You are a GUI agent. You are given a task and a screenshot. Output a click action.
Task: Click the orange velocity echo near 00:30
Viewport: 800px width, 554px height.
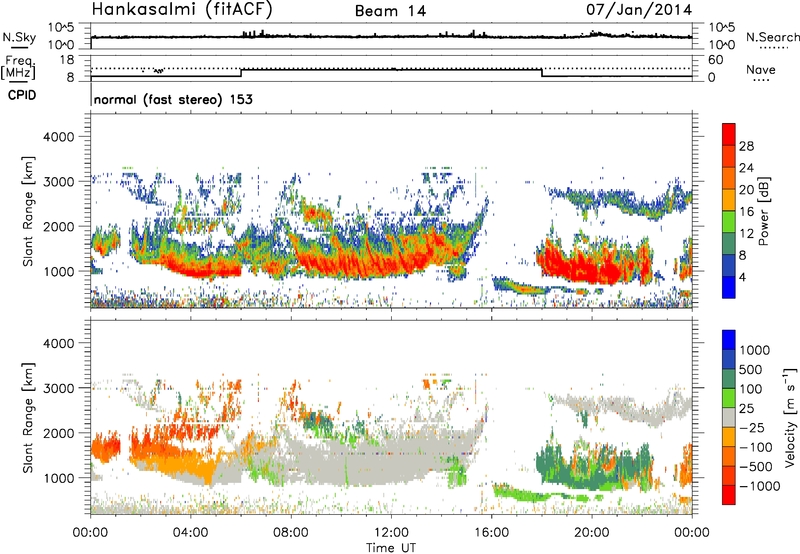pyautogui.click(x=105, y=446)
